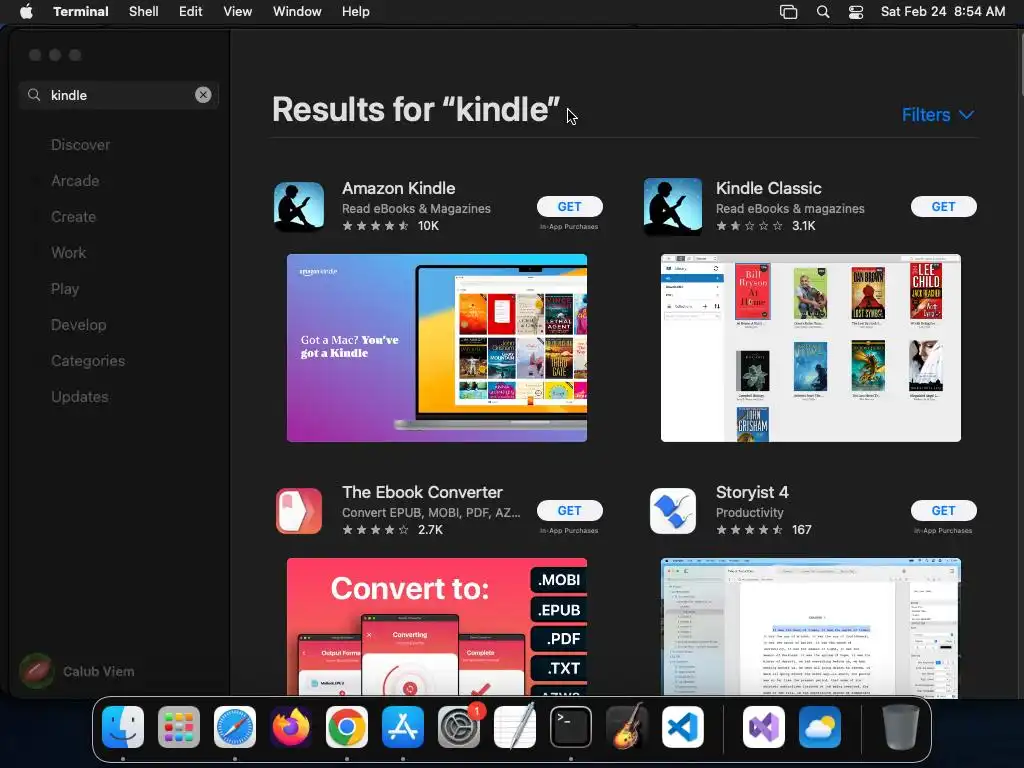
Task: Select Develop in the sidebar
Action: [78, 325]
